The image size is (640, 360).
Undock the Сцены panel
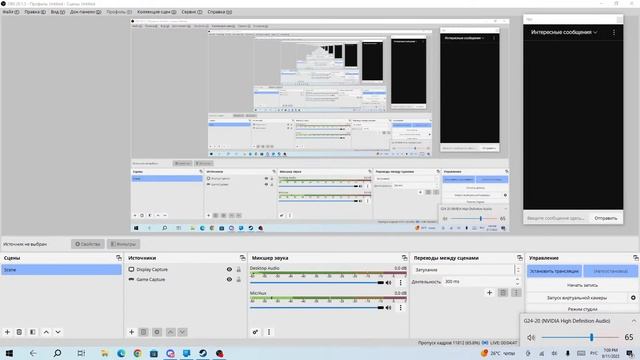pos(119,258)
